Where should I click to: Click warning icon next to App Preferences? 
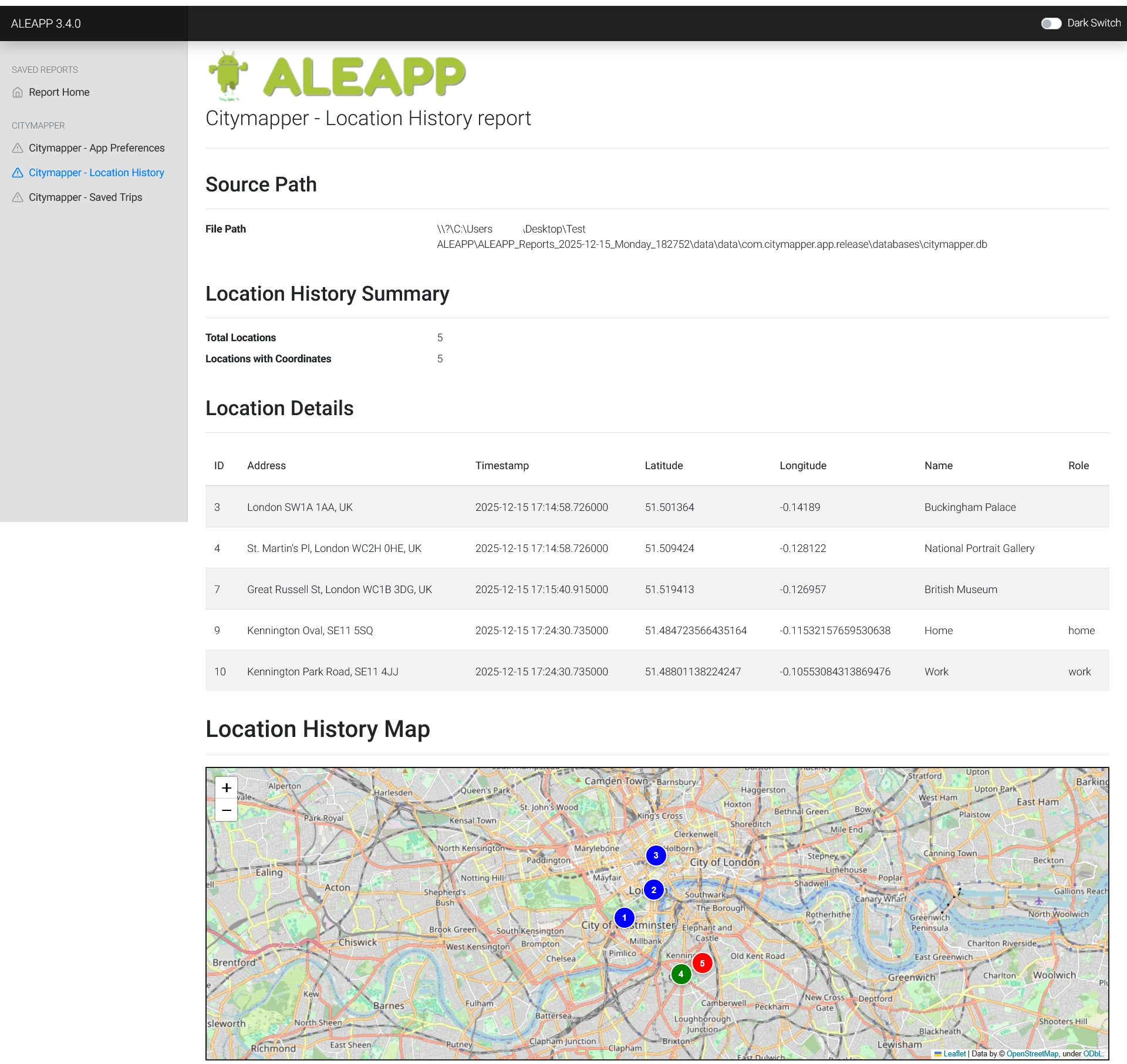pos(18,148)
